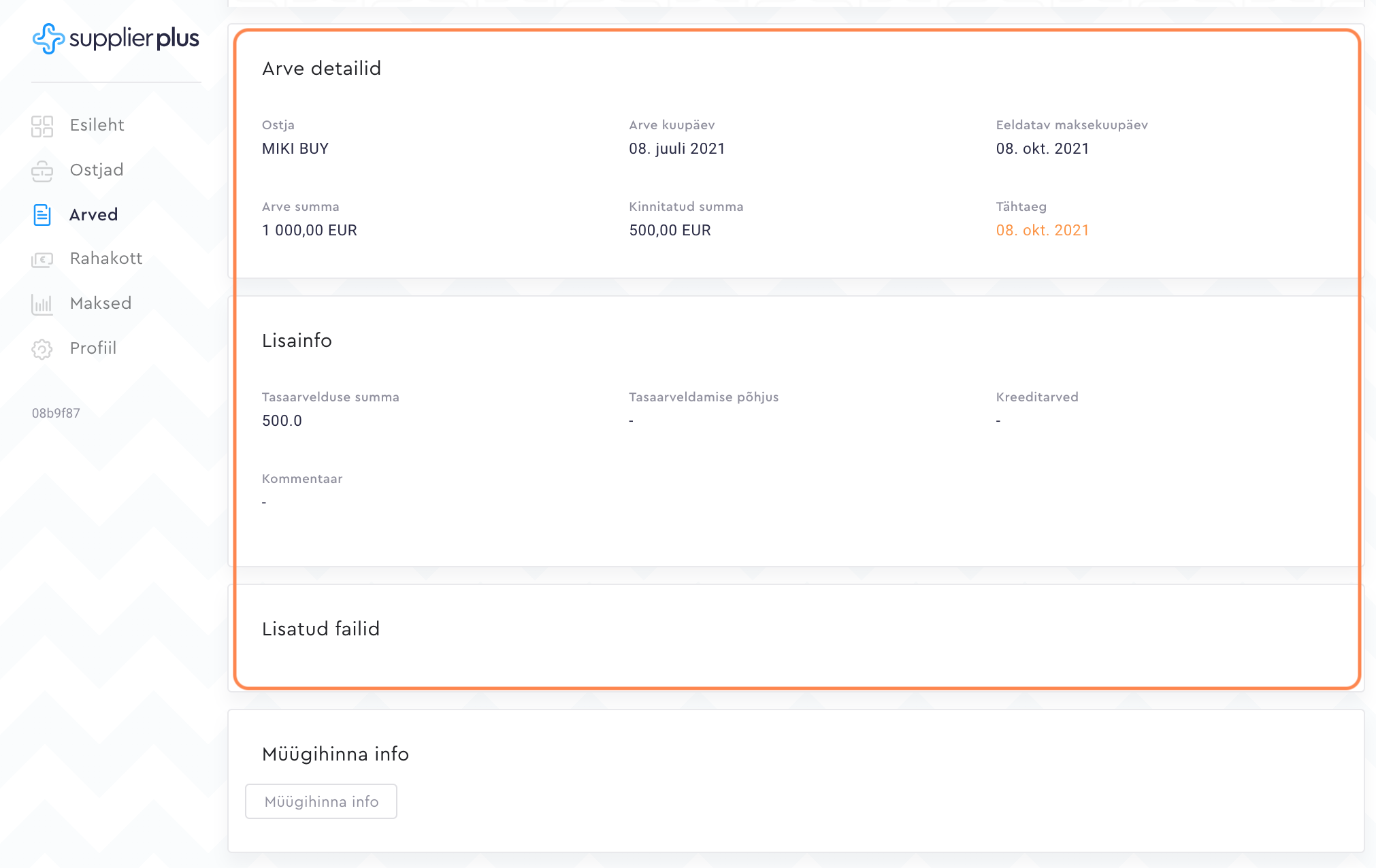Click the Lisatud failid heading

[x=321, y=629]
